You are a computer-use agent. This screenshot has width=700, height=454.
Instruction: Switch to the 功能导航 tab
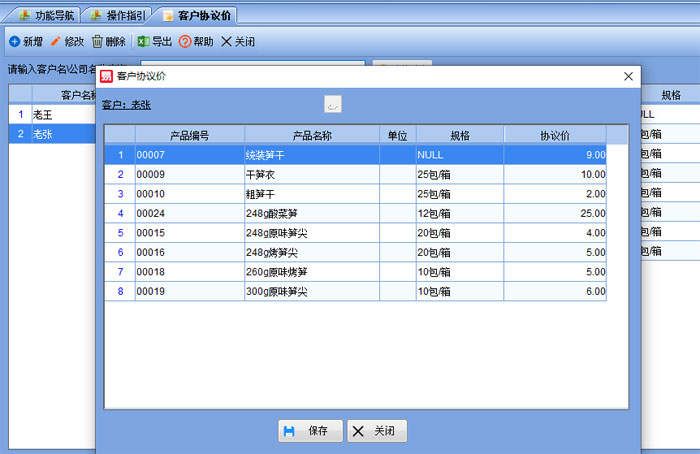(47, 15)
